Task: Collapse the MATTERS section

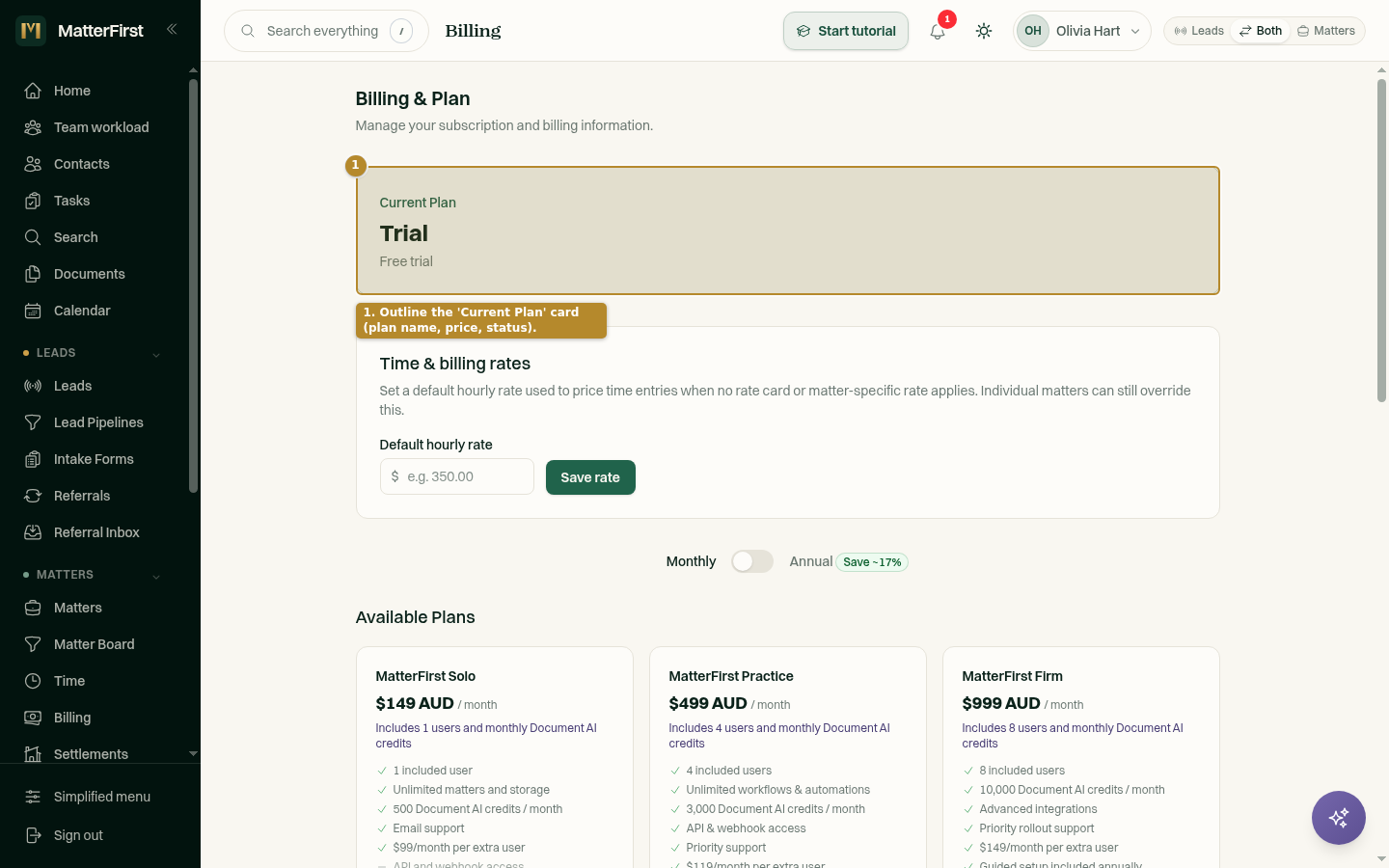Action: pos(156,576)
